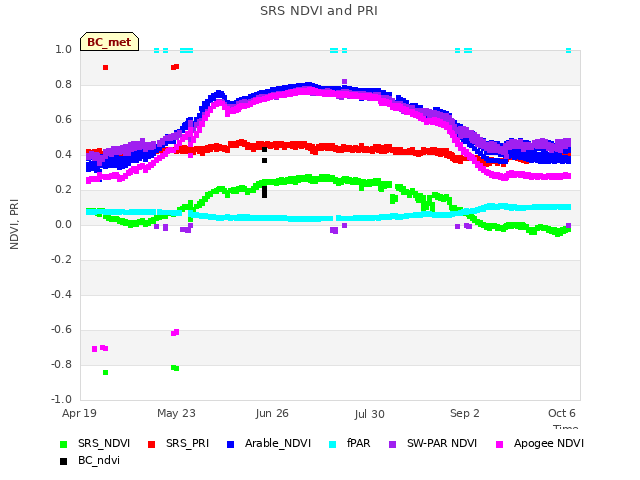This screenshot has height=480, width=640.
Task: Click the Jun 26 x-axis tick label
Action: [272, 413]
